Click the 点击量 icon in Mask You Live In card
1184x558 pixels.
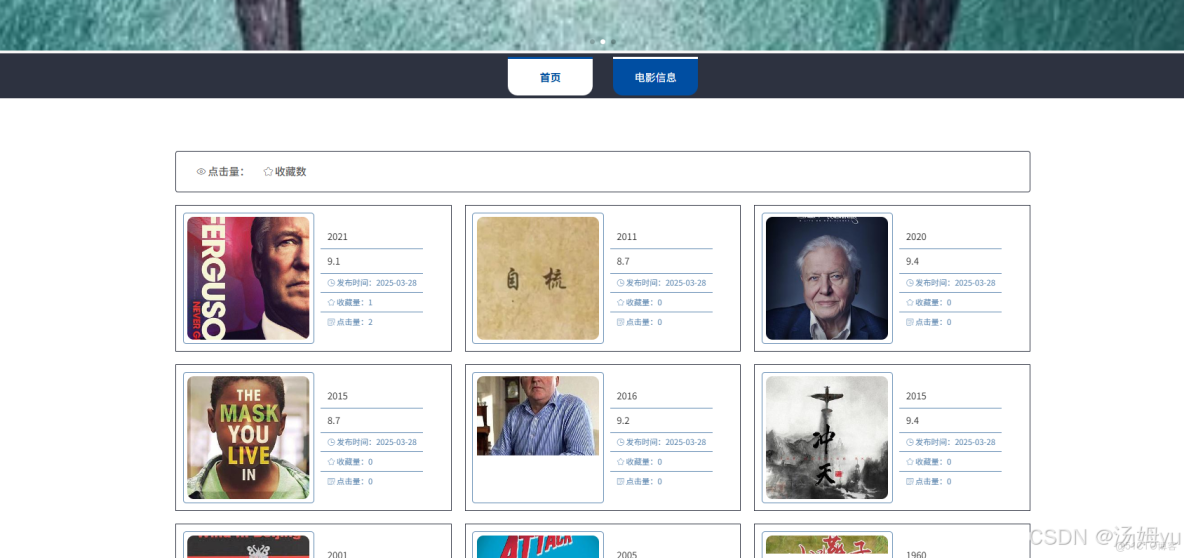tap(331, 481)
